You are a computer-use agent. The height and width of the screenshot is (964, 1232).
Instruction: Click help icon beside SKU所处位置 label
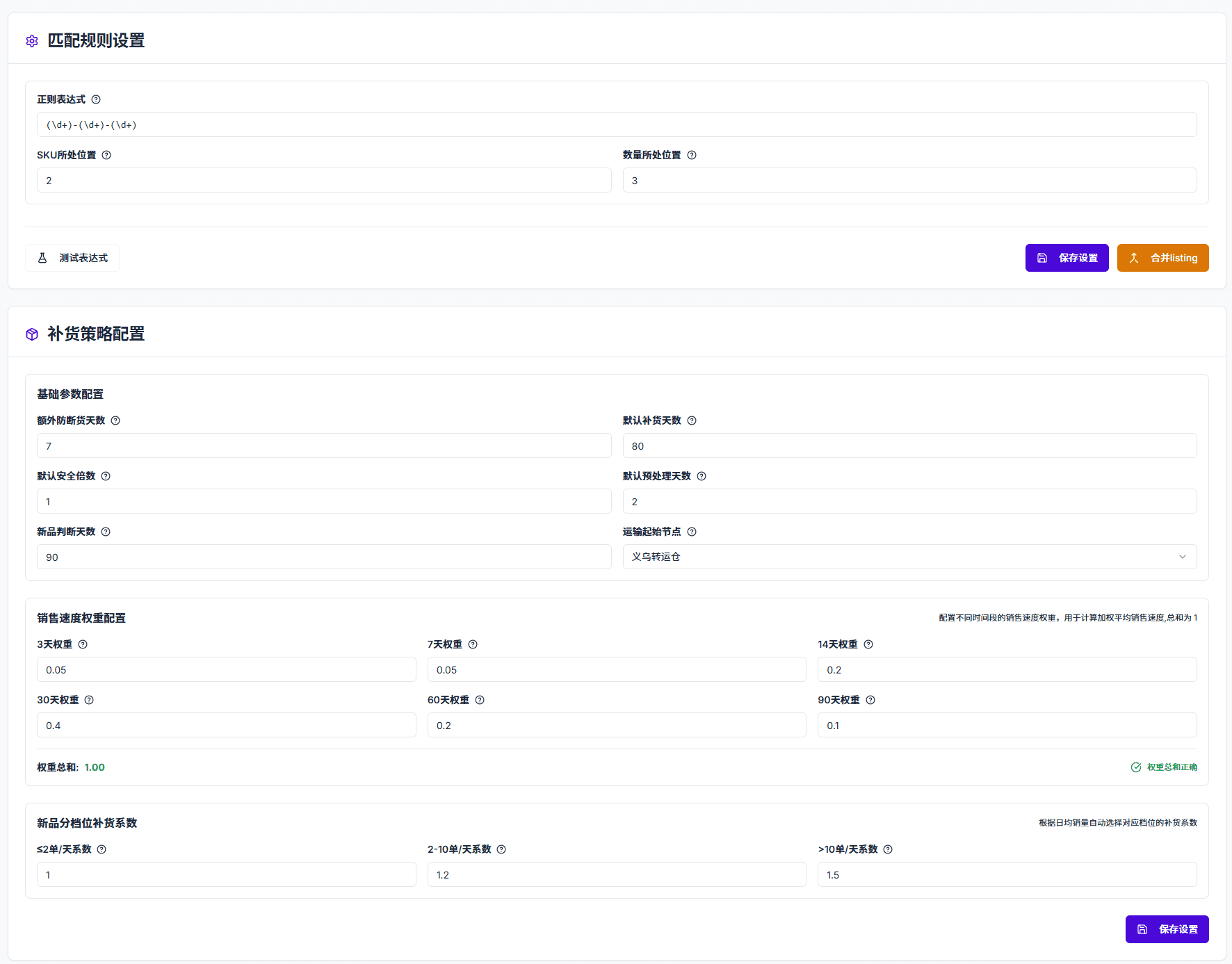(x=106, y=155)
